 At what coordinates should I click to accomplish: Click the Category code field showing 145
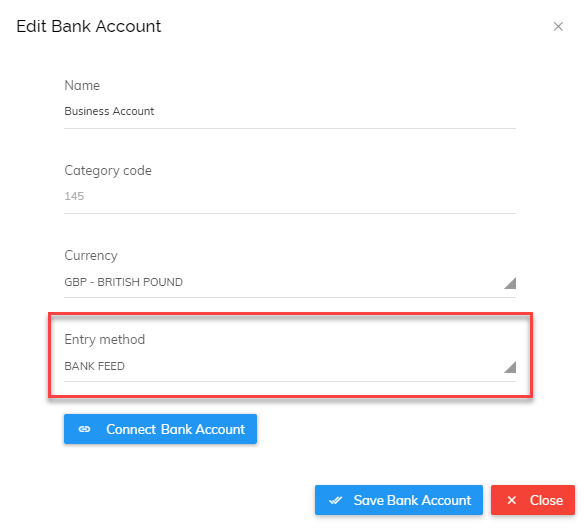290,197
